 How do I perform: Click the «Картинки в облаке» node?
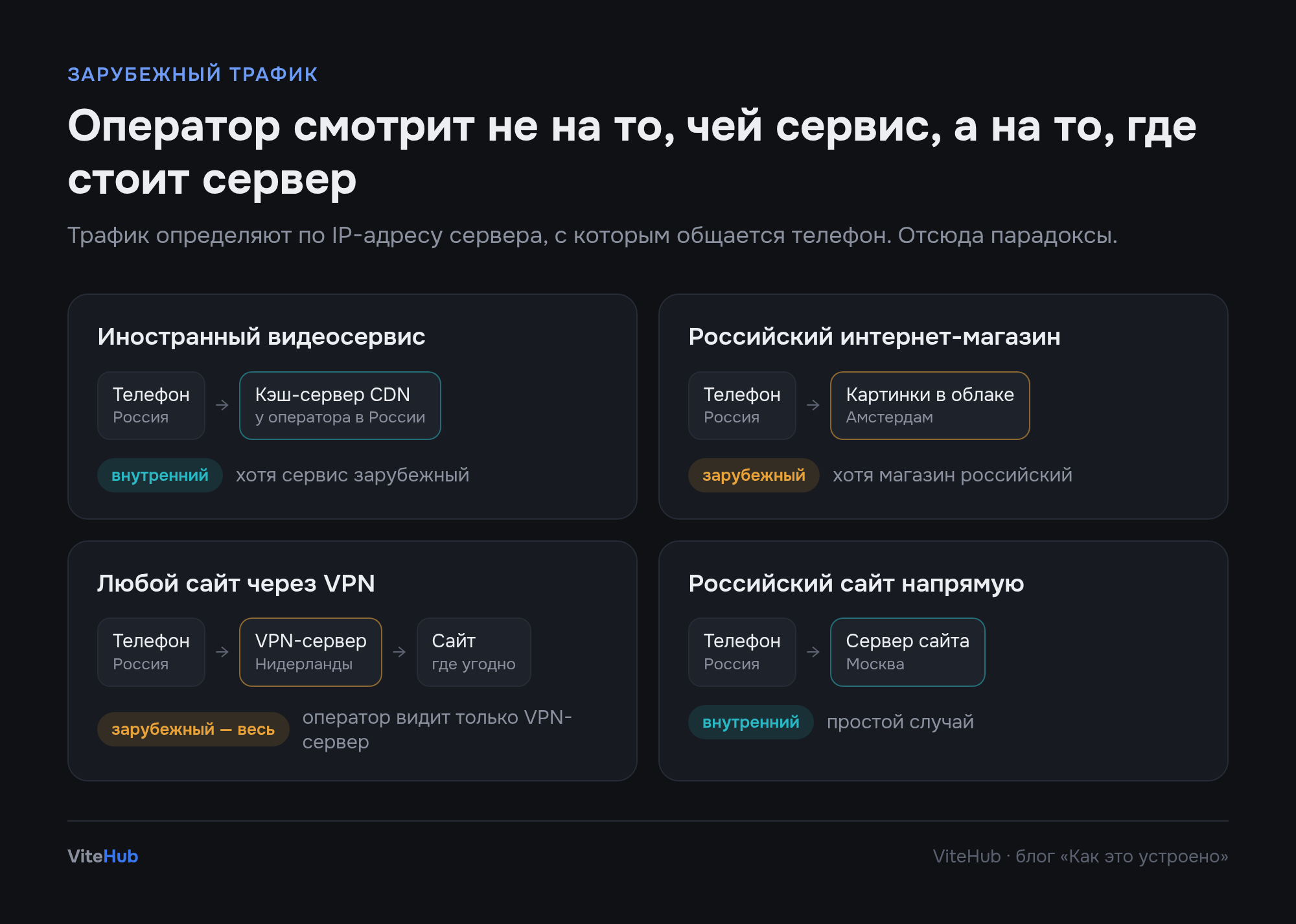[x=930, y=406]
